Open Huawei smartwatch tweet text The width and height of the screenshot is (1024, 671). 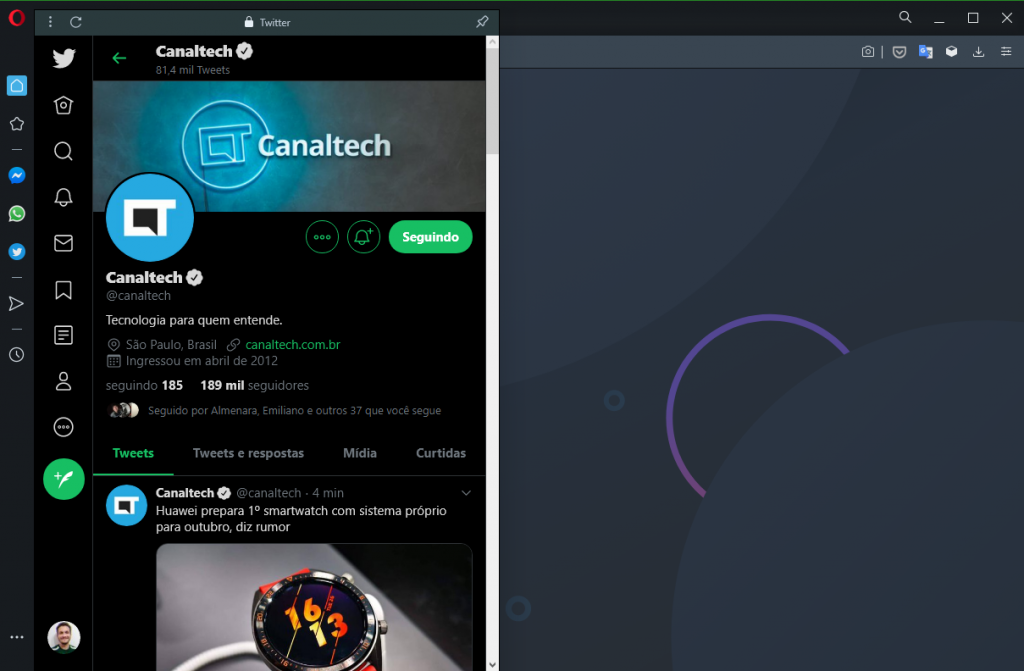[x=301, y=519]
